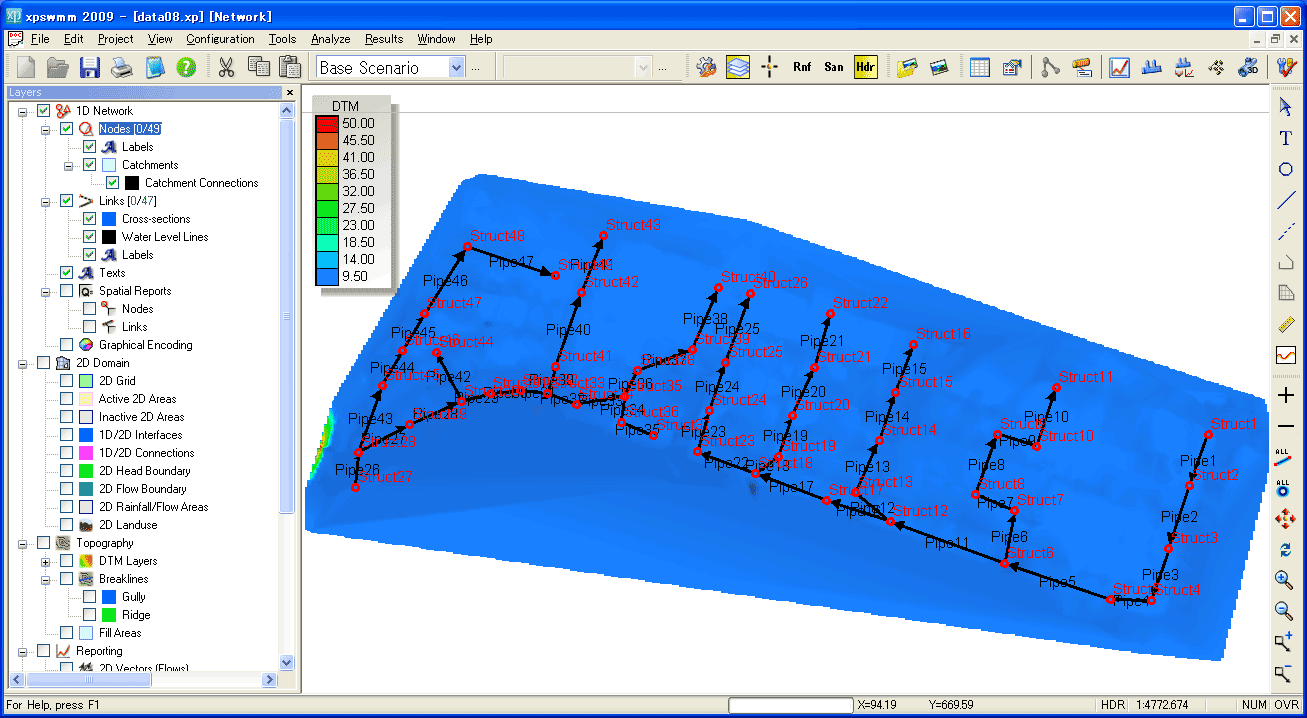The width and height of the screenshot is (1307, 718).
Task: Enable the 2D Grid checkbox
Action: [x=66, y=381]
